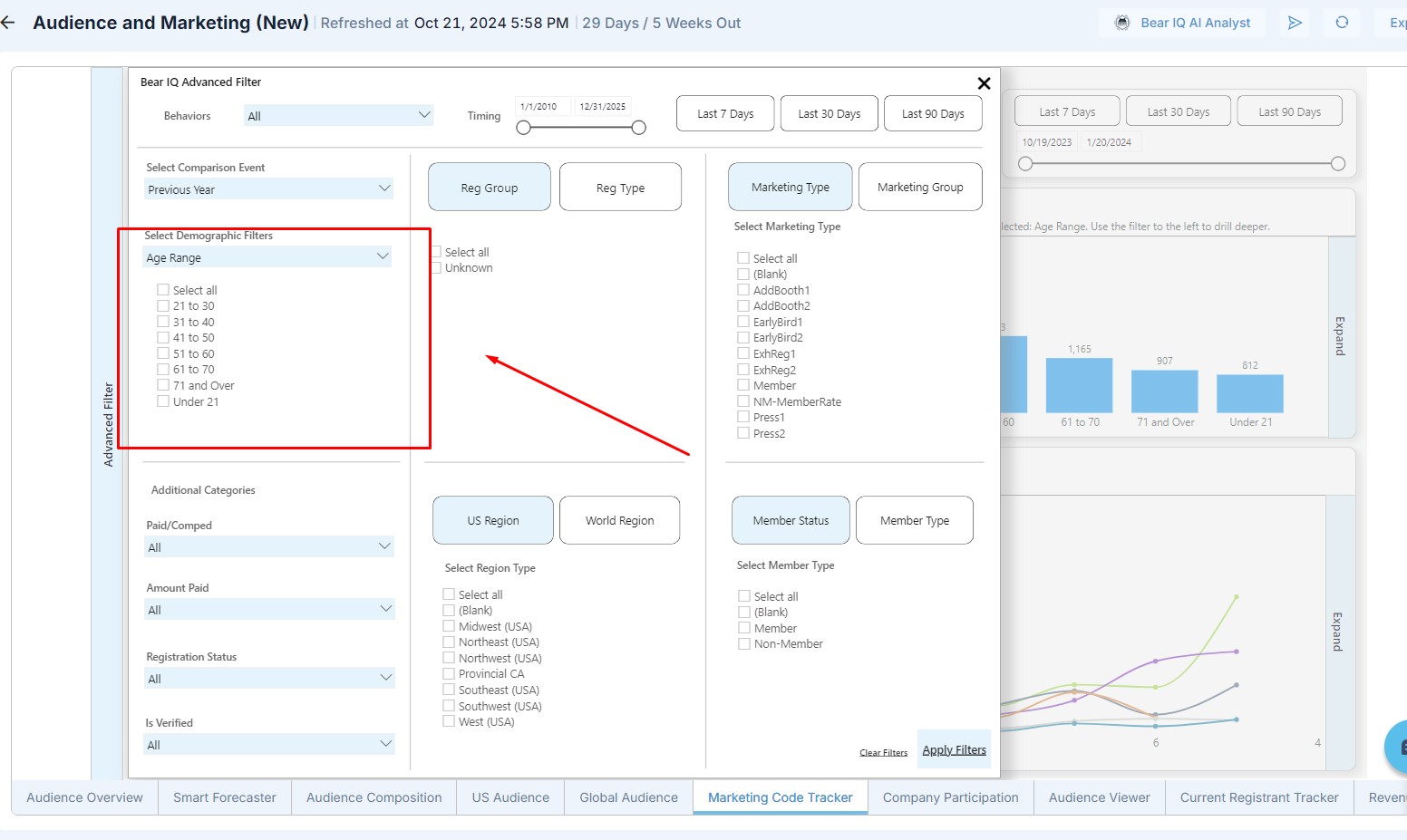Open the Registration Status dropdown
Screen dimensions: 1407x840
click(x=269, y=678)
